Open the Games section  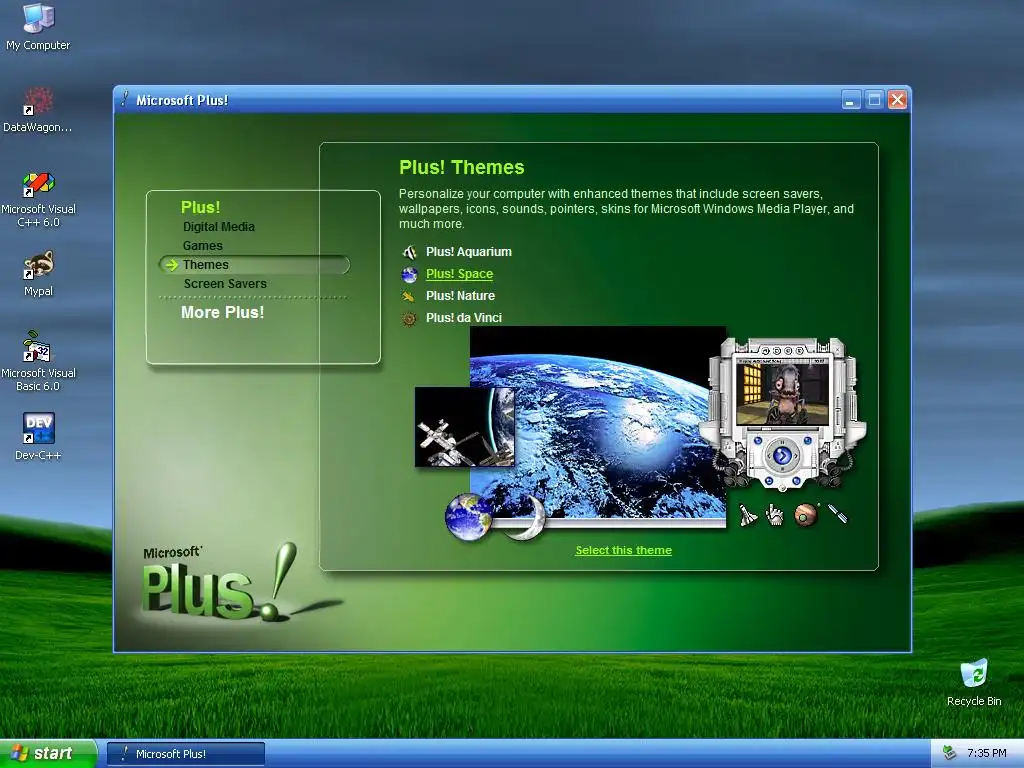202,246
